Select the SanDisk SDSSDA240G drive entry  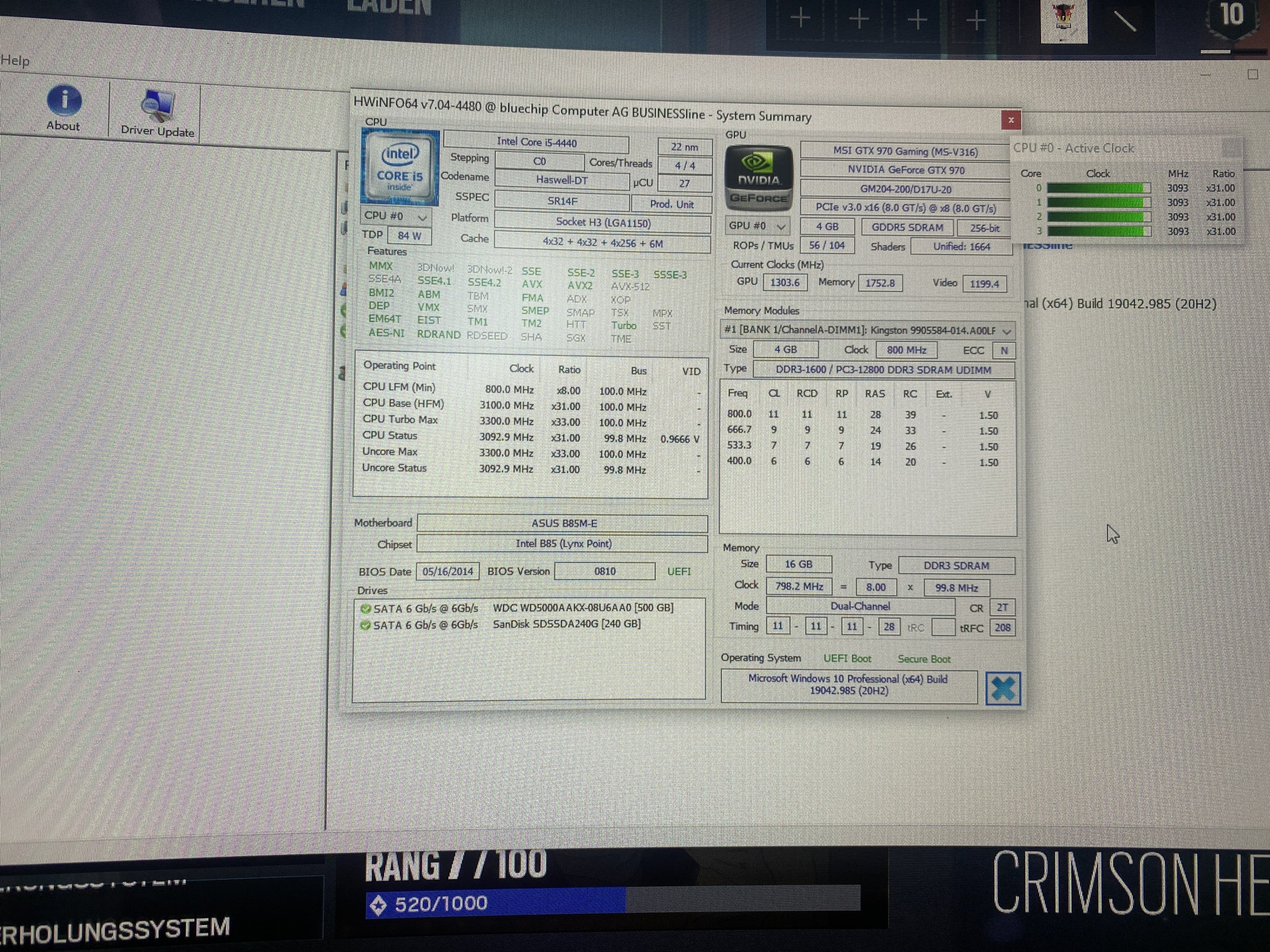pyautogui.click(x=566, y=624)
